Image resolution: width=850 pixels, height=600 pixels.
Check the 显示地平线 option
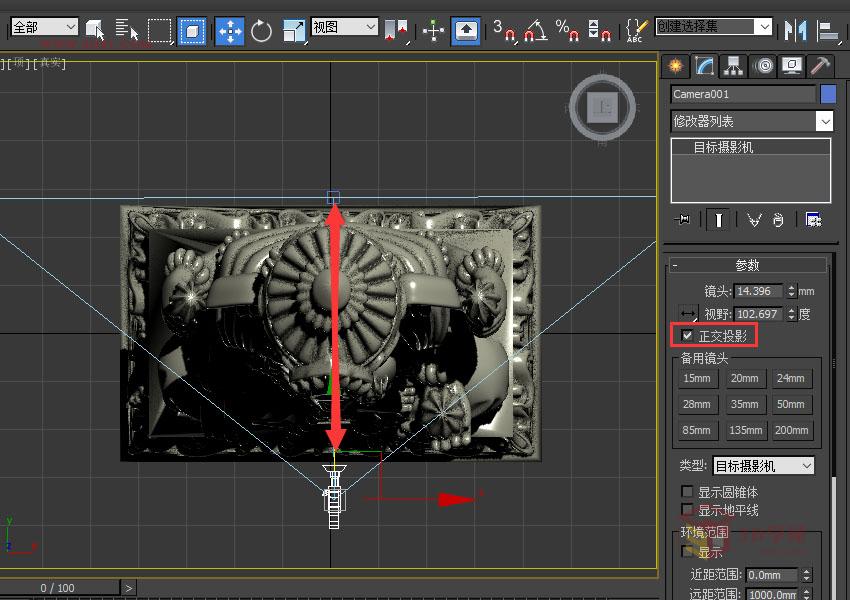pyautogui.click(x=687, y=509)
